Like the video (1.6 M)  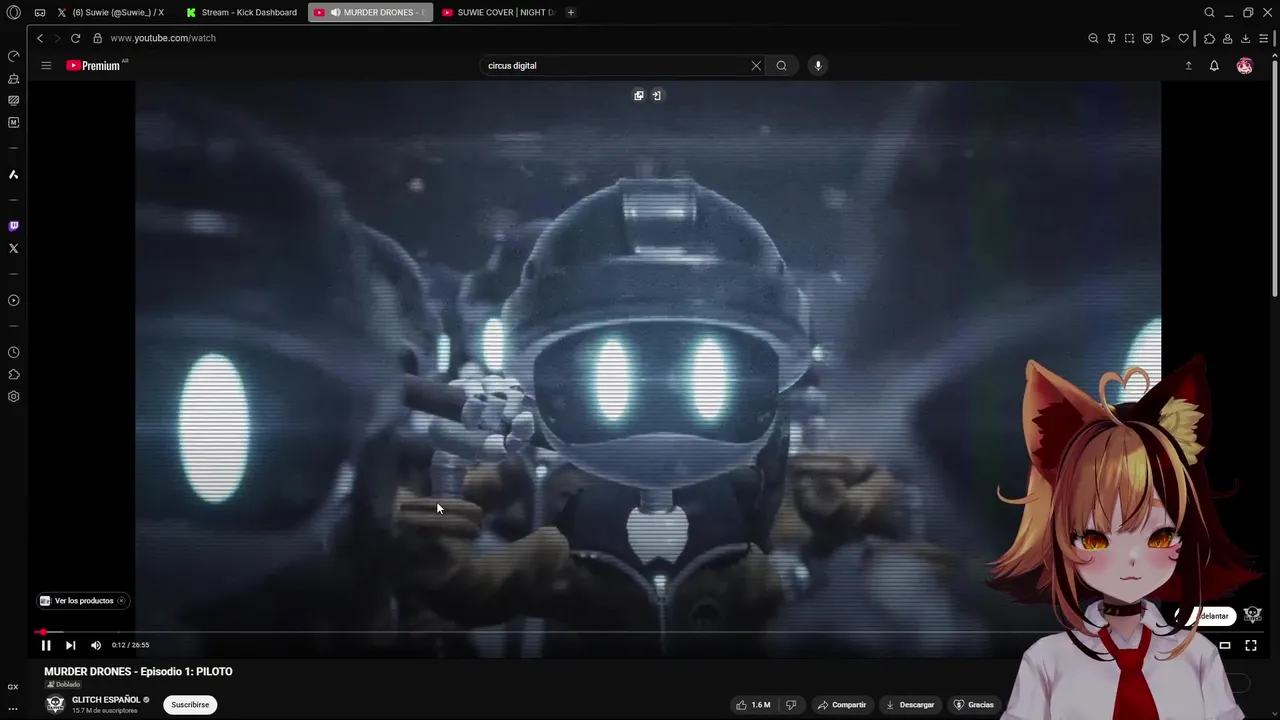754,705
